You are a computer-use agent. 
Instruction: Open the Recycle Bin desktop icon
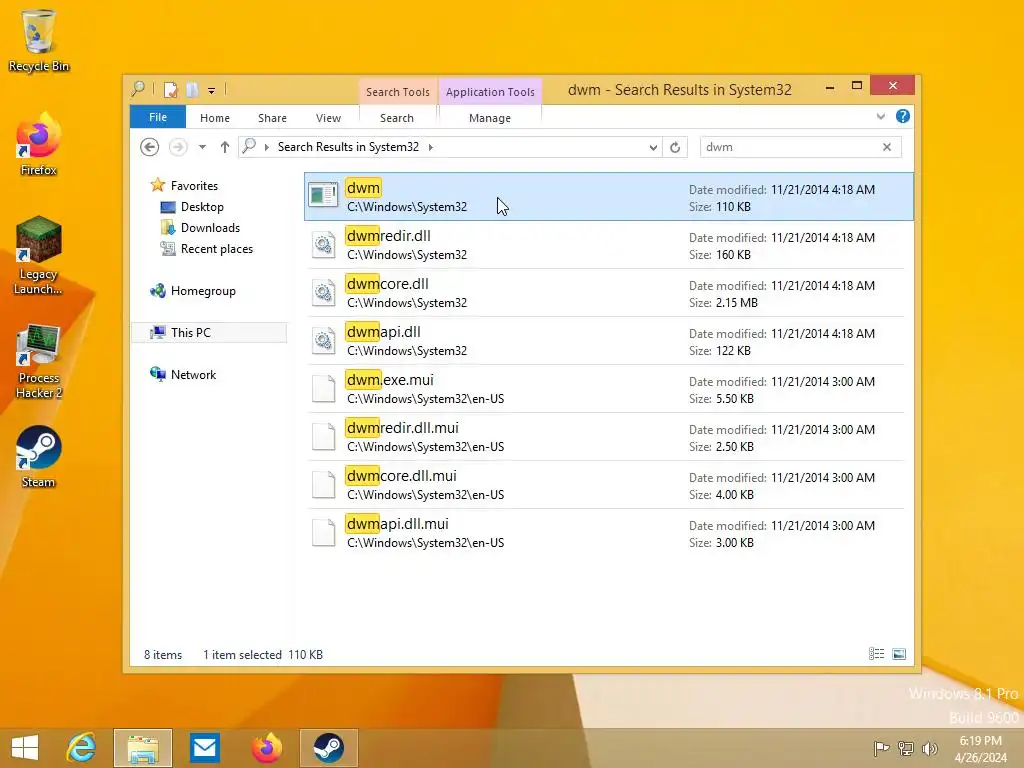[x=39, y=40]
